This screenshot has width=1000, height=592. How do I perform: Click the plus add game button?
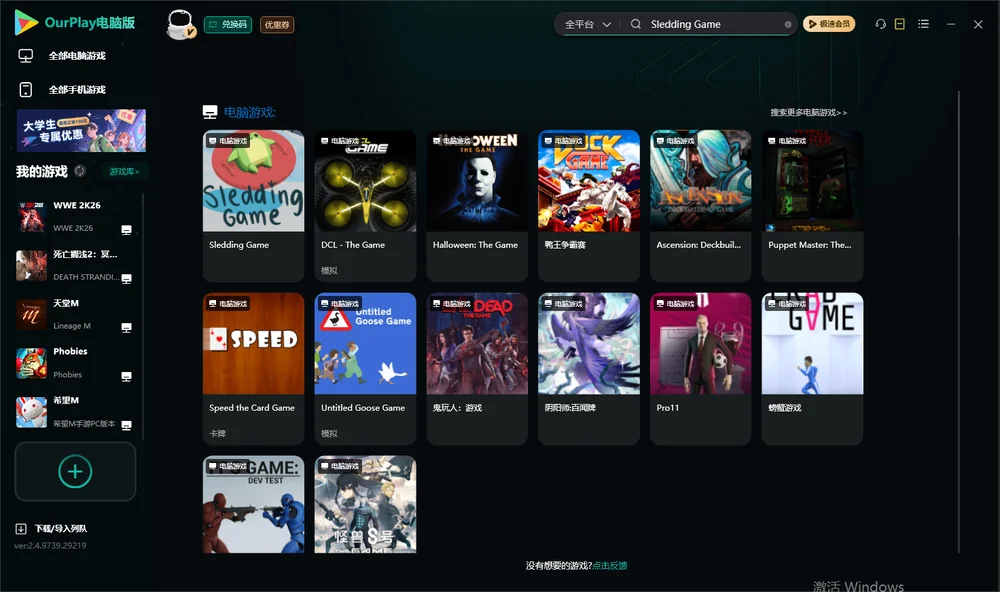(75, 471)
